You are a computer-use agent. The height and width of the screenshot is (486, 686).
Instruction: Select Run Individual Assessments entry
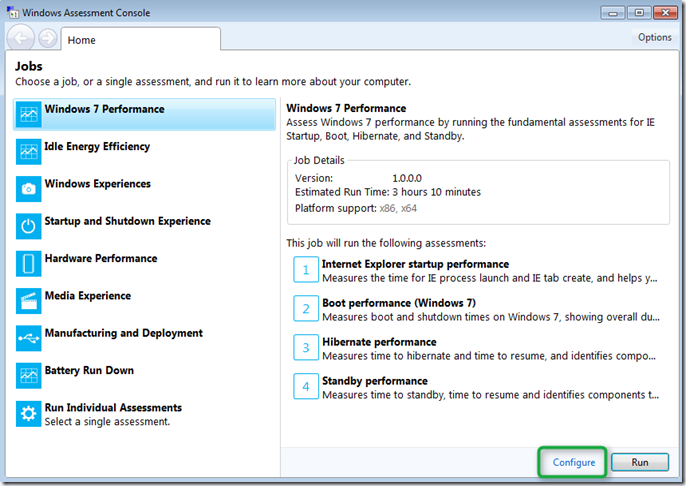pos(144,414)
